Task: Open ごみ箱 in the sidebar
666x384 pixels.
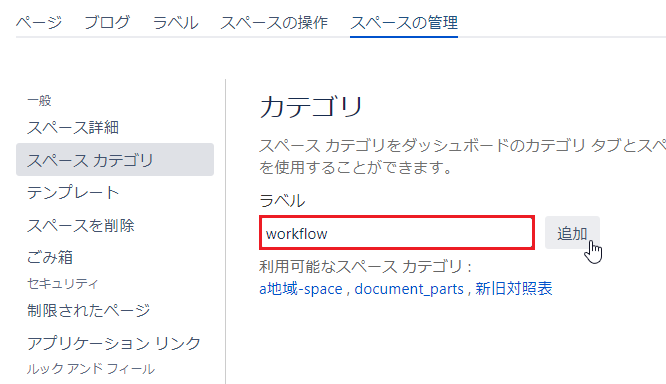Action: (50, 257)
